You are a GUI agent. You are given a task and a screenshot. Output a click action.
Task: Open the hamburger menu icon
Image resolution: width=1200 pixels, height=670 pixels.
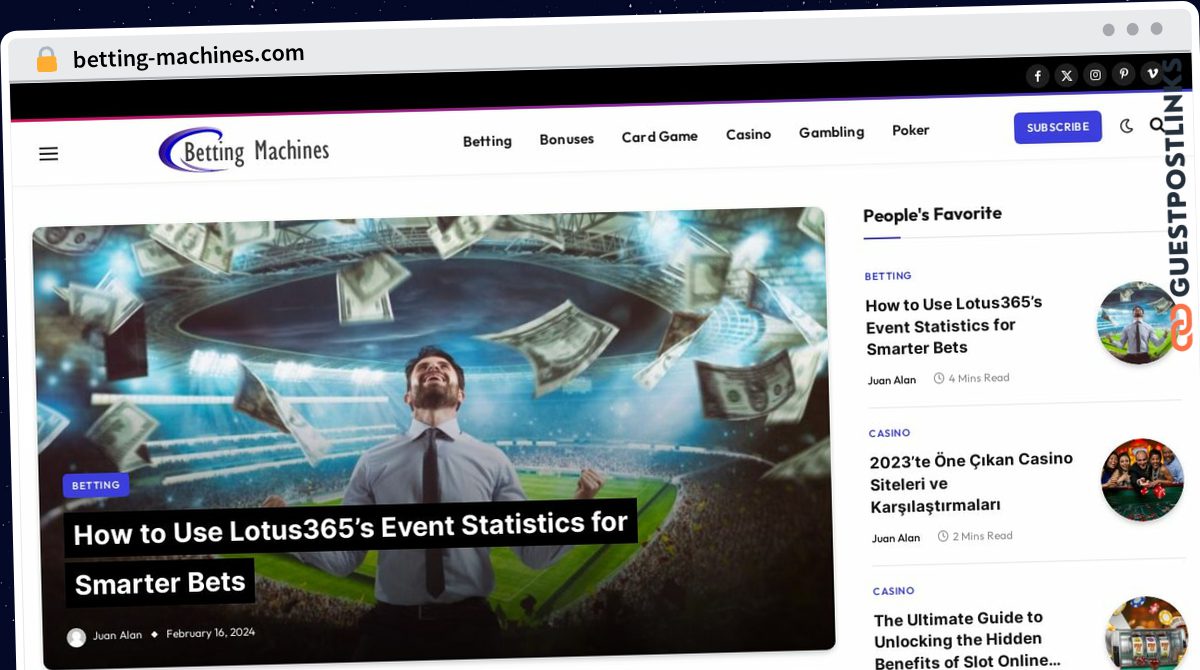pyautogui.click(x=48, y=154)
